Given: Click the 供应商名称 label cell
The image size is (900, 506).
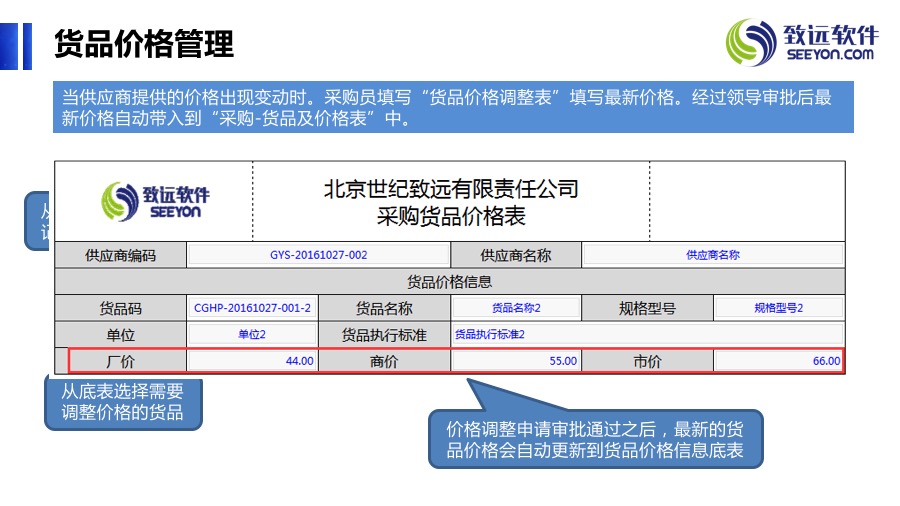Looking at the screenshot, I should [x=515, y=255].
